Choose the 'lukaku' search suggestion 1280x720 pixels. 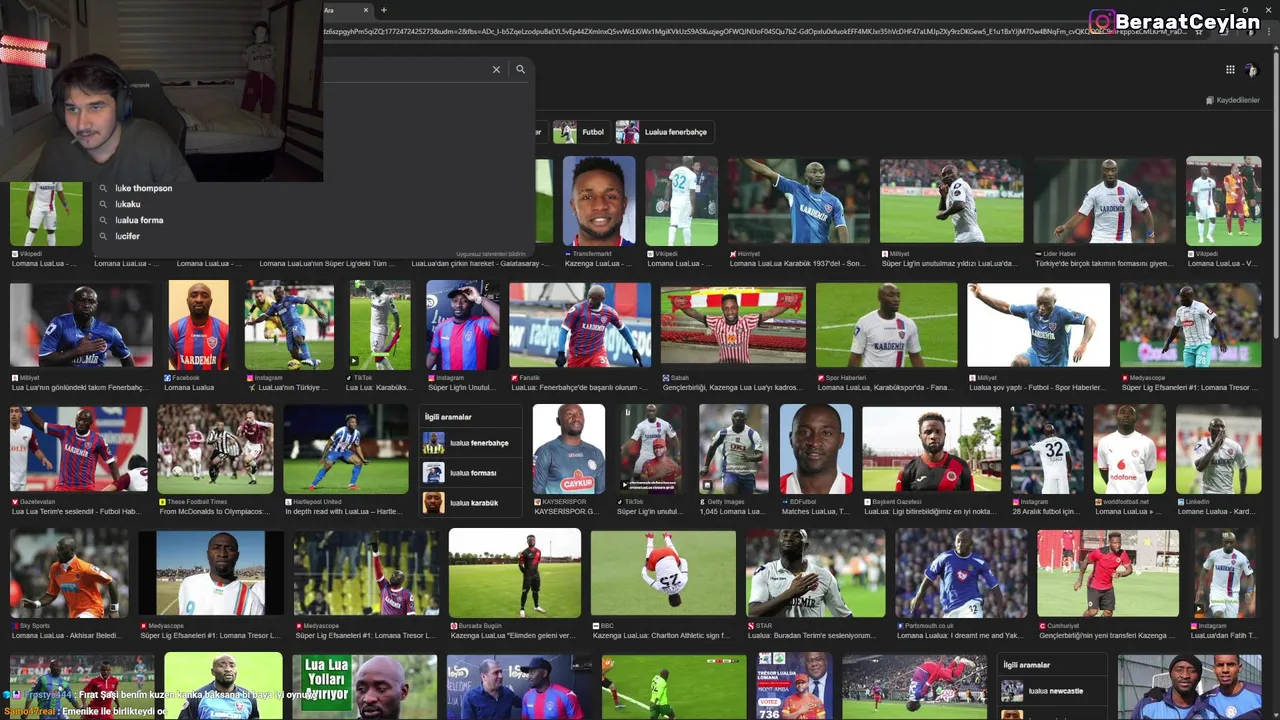[x=128, y=204]
